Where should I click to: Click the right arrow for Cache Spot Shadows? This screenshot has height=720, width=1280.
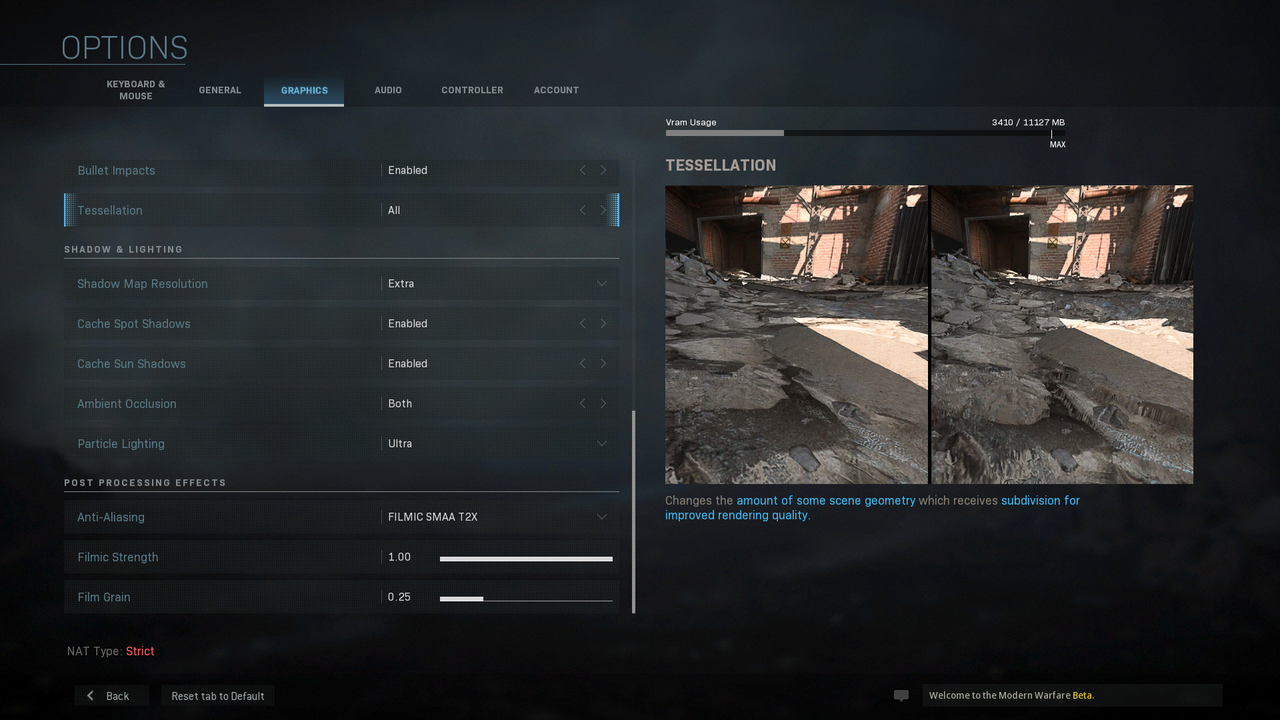pos(603,324)
